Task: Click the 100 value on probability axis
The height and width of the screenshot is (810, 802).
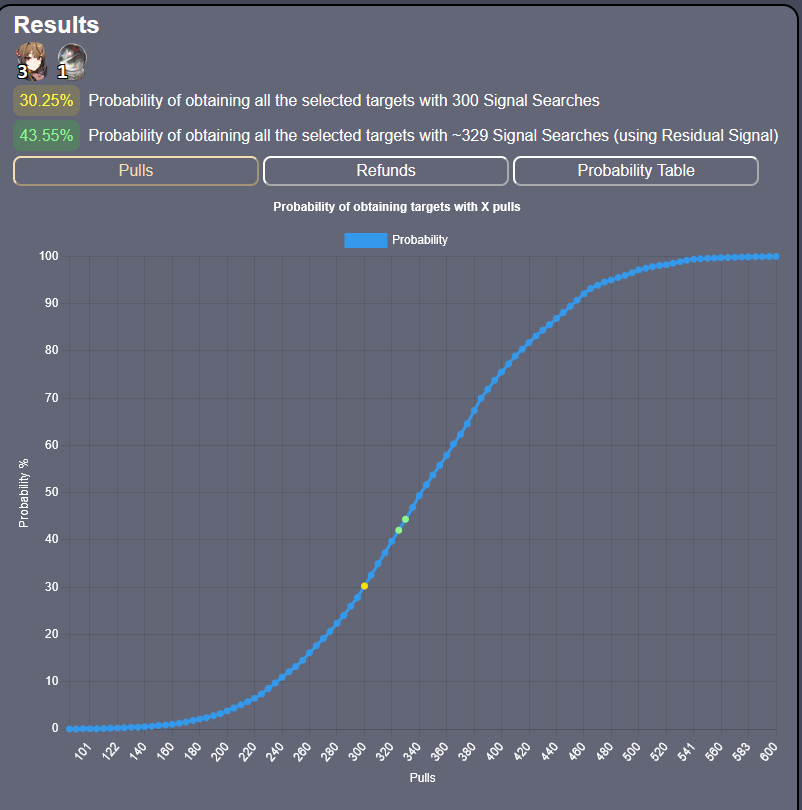Action: [49, 256]
